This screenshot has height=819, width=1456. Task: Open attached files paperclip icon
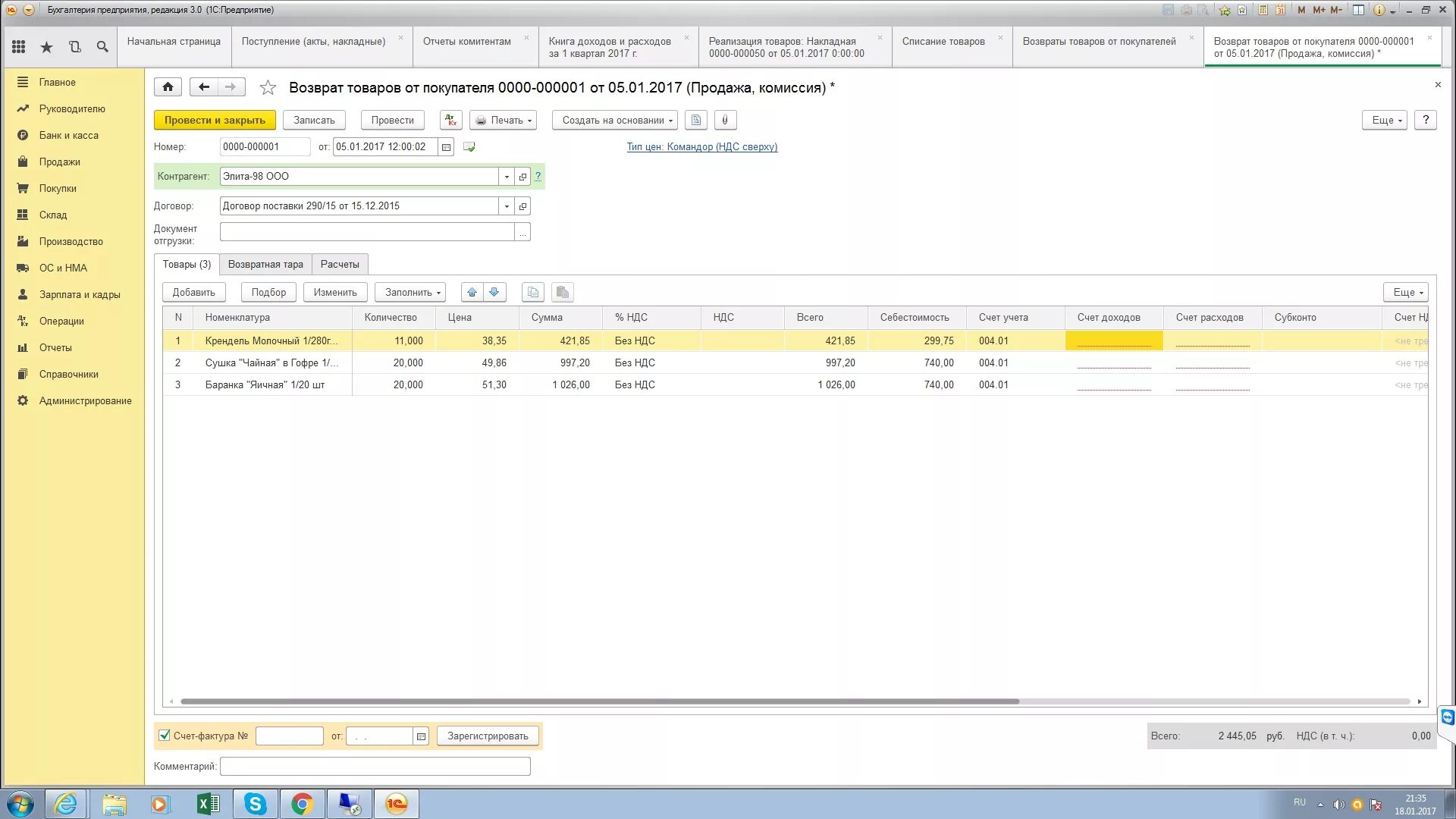tap(725, 121)
